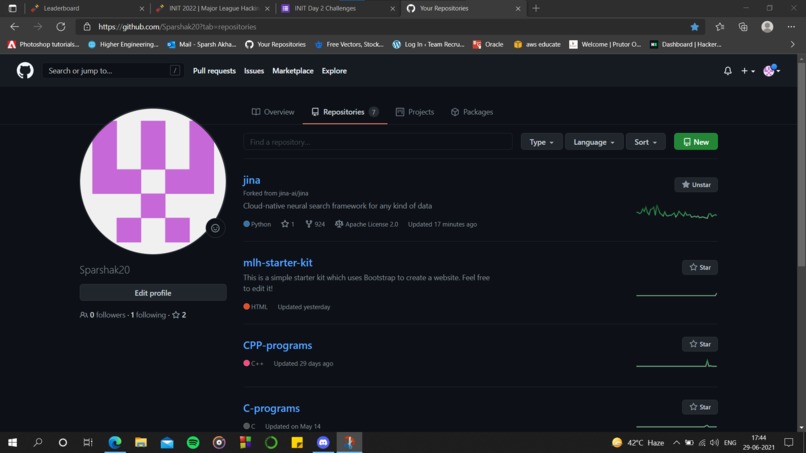
Task: Open starred repositories count 2
Action: pos(179,315)
